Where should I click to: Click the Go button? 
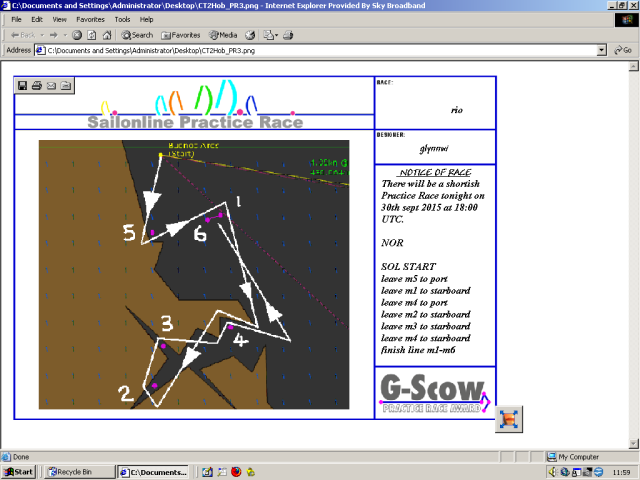pos(623,50)
